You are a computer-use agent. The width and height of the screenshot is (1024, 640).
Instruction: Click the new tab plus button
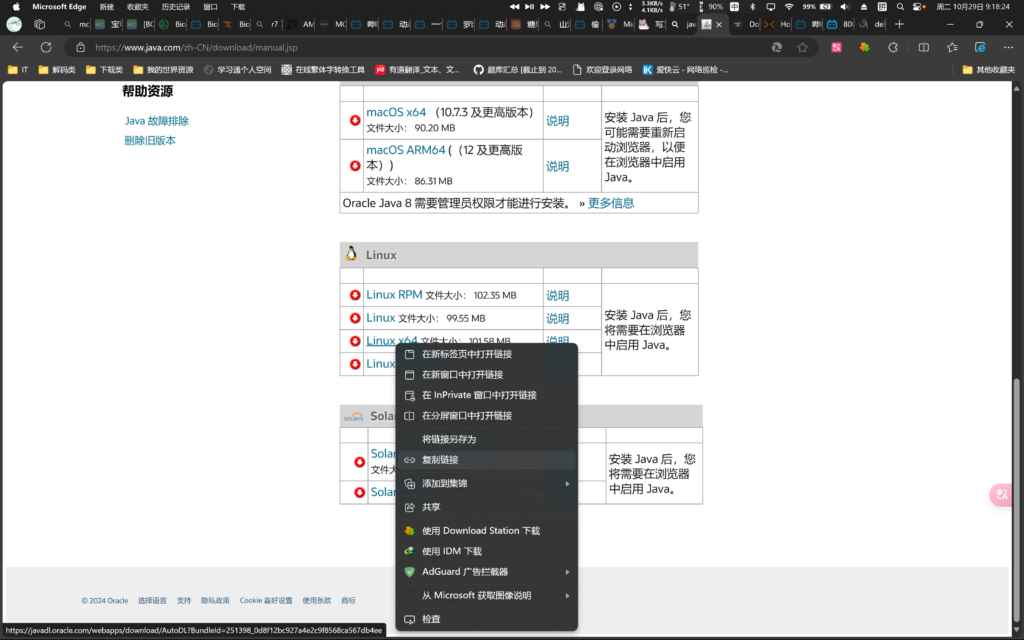899,23
